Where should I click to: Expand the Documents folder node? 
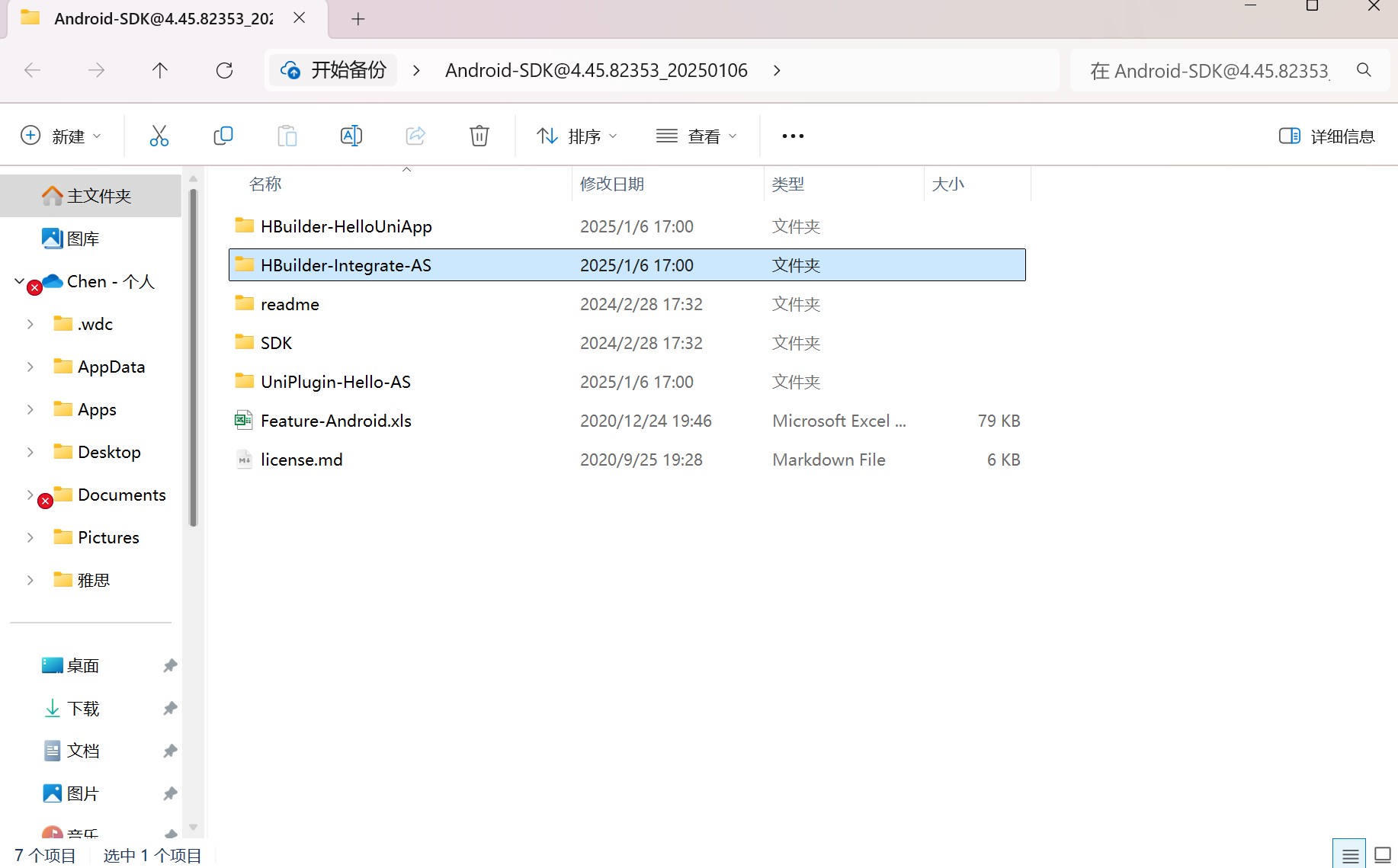(30, 495)
